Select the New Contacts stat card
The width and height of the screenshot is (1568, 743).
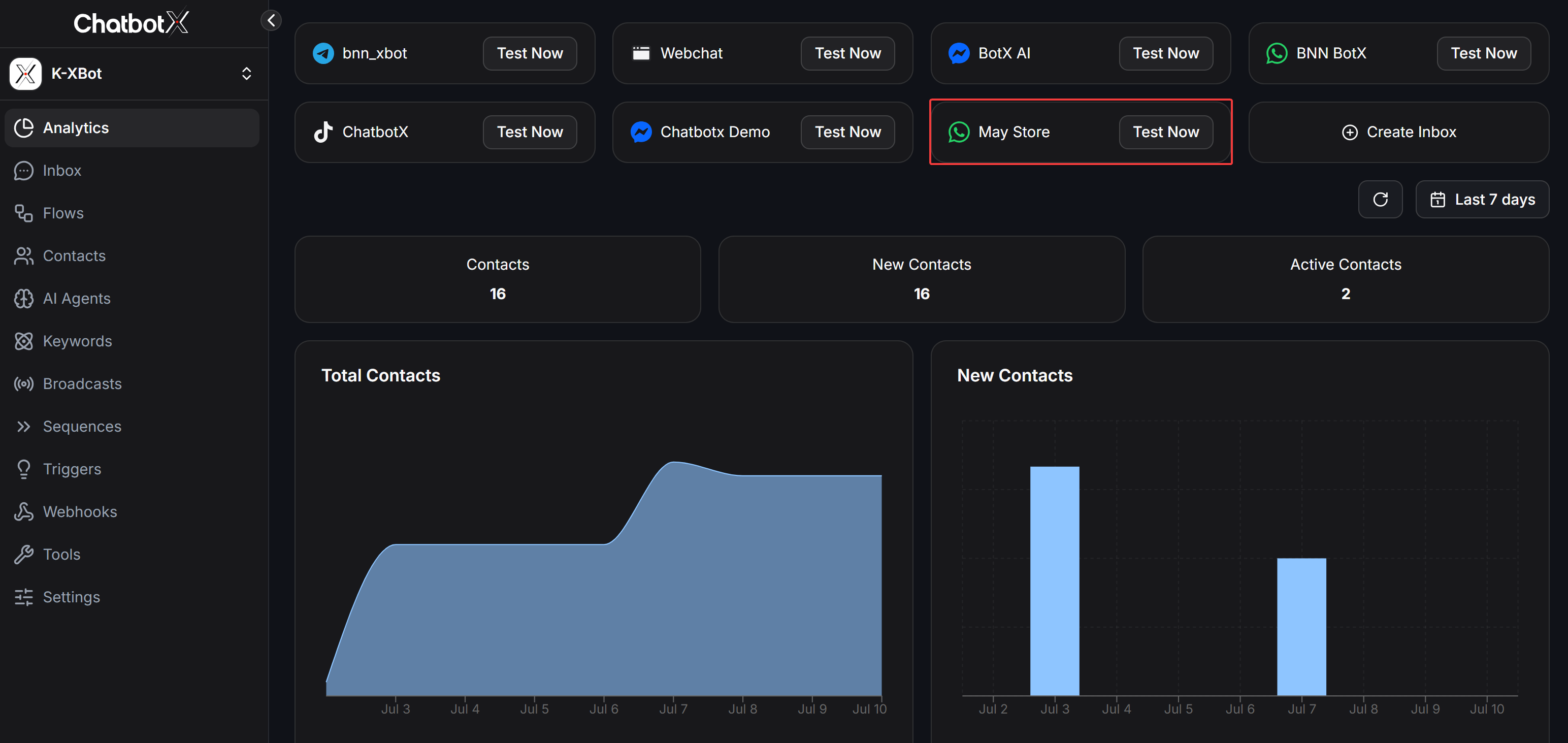[x=922, y=279]
